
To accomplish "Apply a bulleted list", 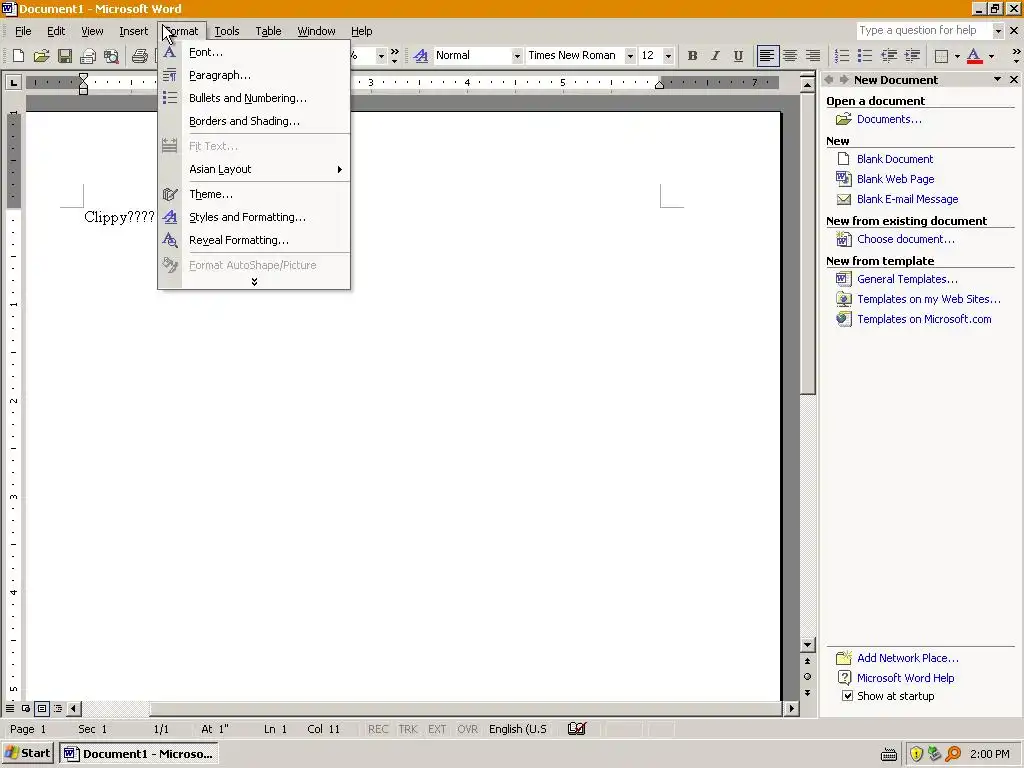I will point(865,56).
